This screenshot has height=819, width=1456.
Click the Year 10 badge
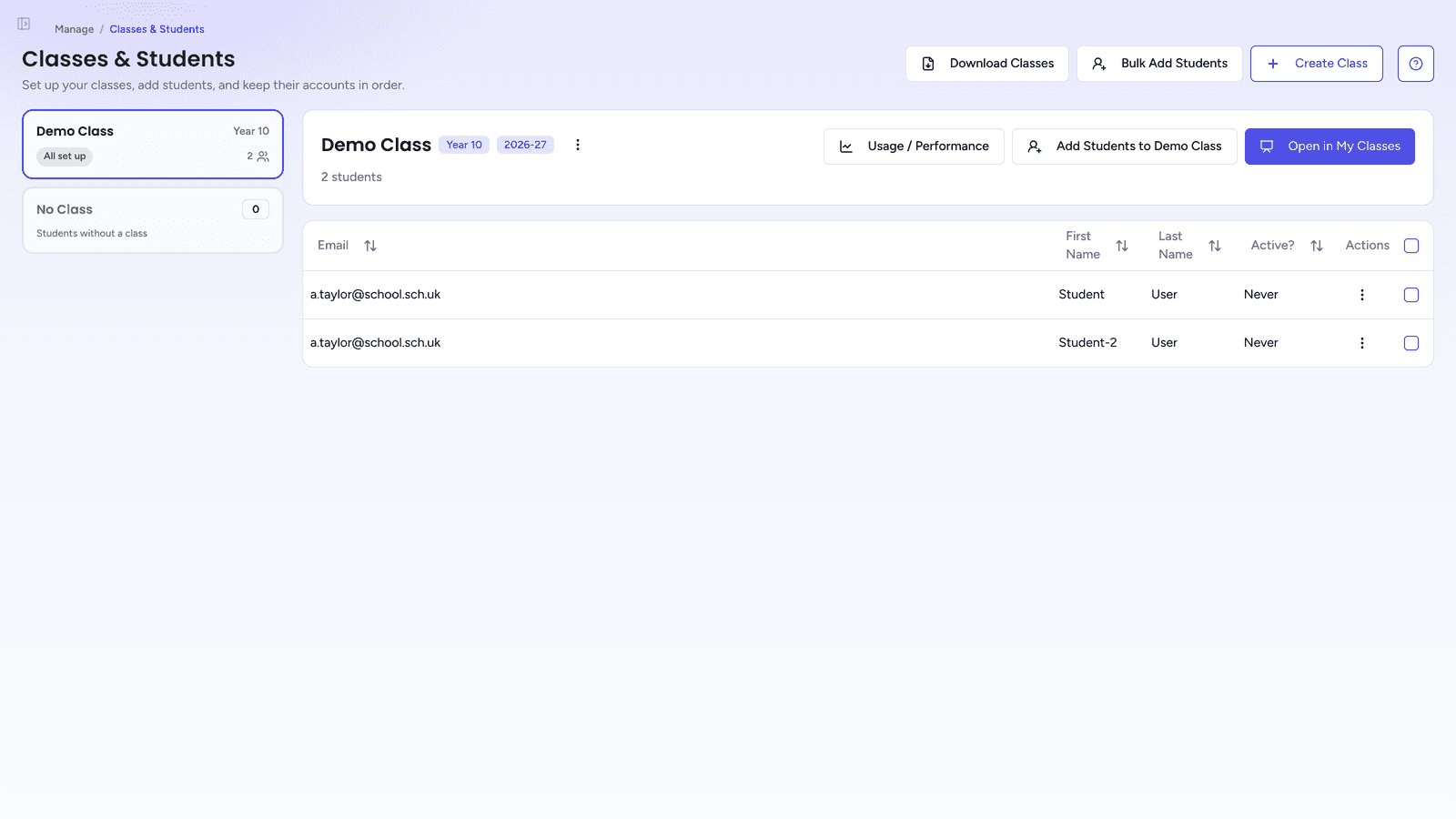click(464, 145)
